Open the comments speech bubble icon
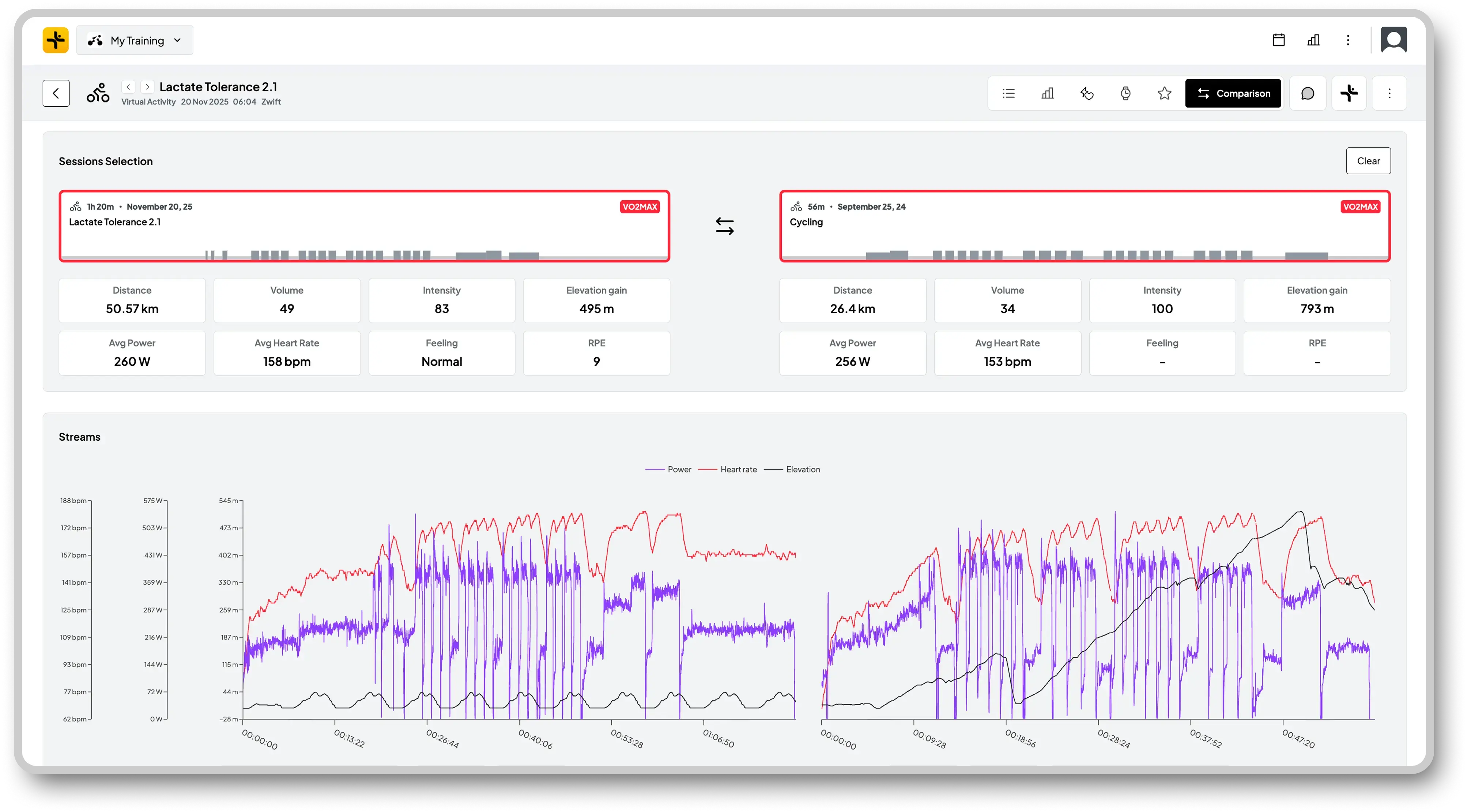Viewport: 1467px width, 812px height. click(1308, 93)
